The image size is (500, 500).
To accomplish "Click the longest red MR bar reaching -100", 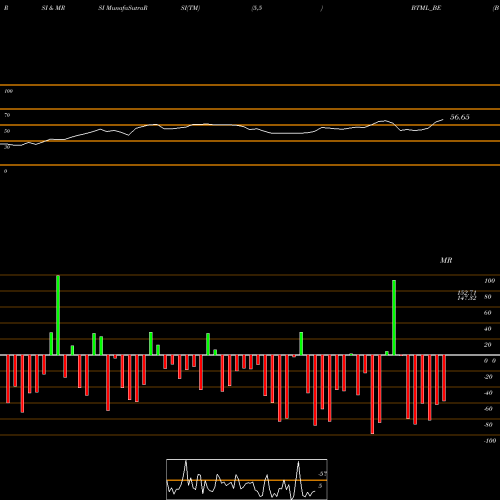I will (372, 394).
